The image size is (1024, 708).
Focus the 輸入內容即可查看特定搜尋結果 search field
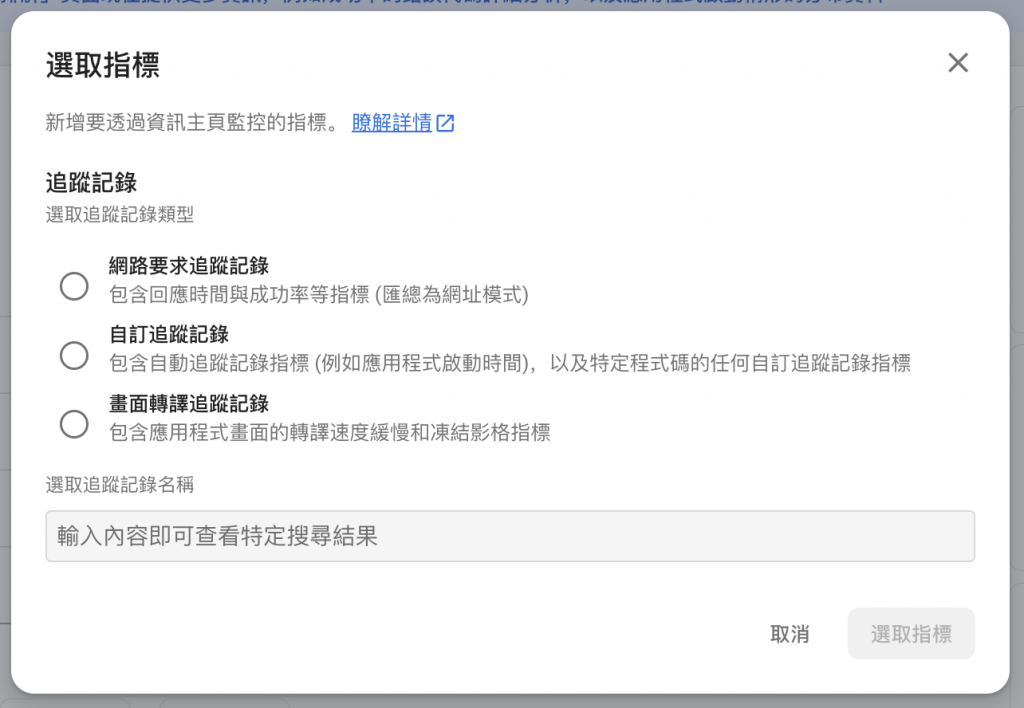(x=510, y=536)
